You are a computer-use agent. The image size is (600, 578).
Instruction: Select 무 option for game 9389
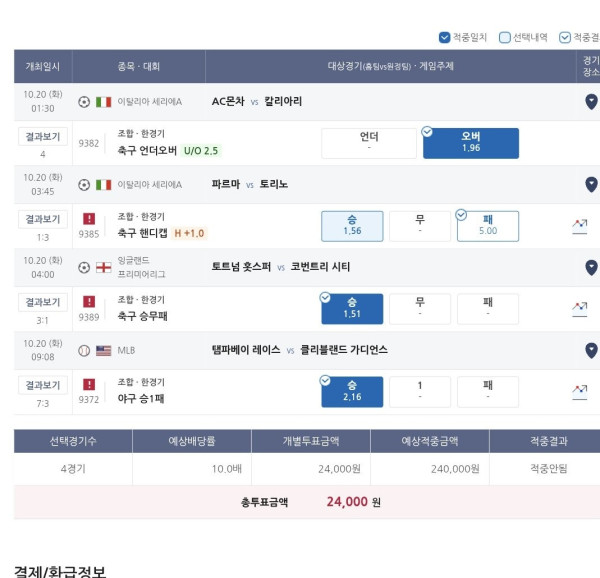click(x=420, y=309)
